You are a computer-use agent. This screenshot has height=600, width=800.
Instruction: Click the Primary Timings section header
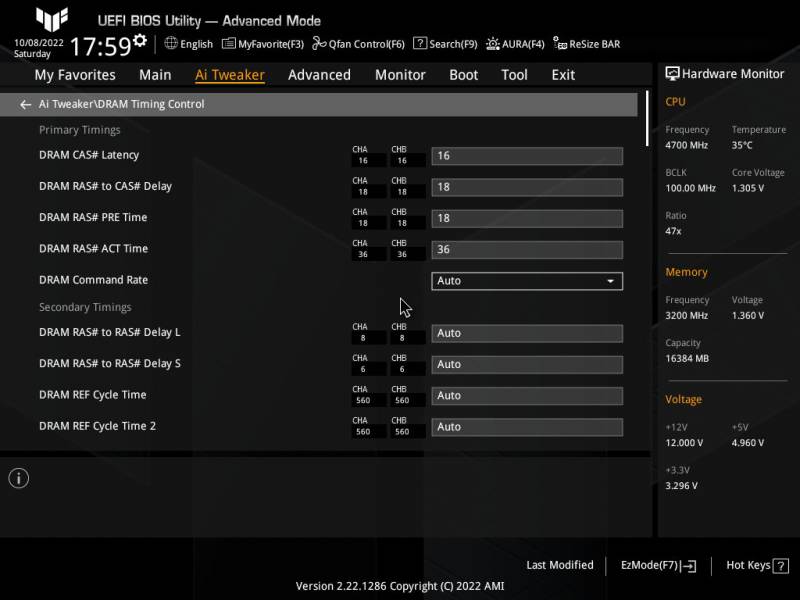tap(80, 130)
